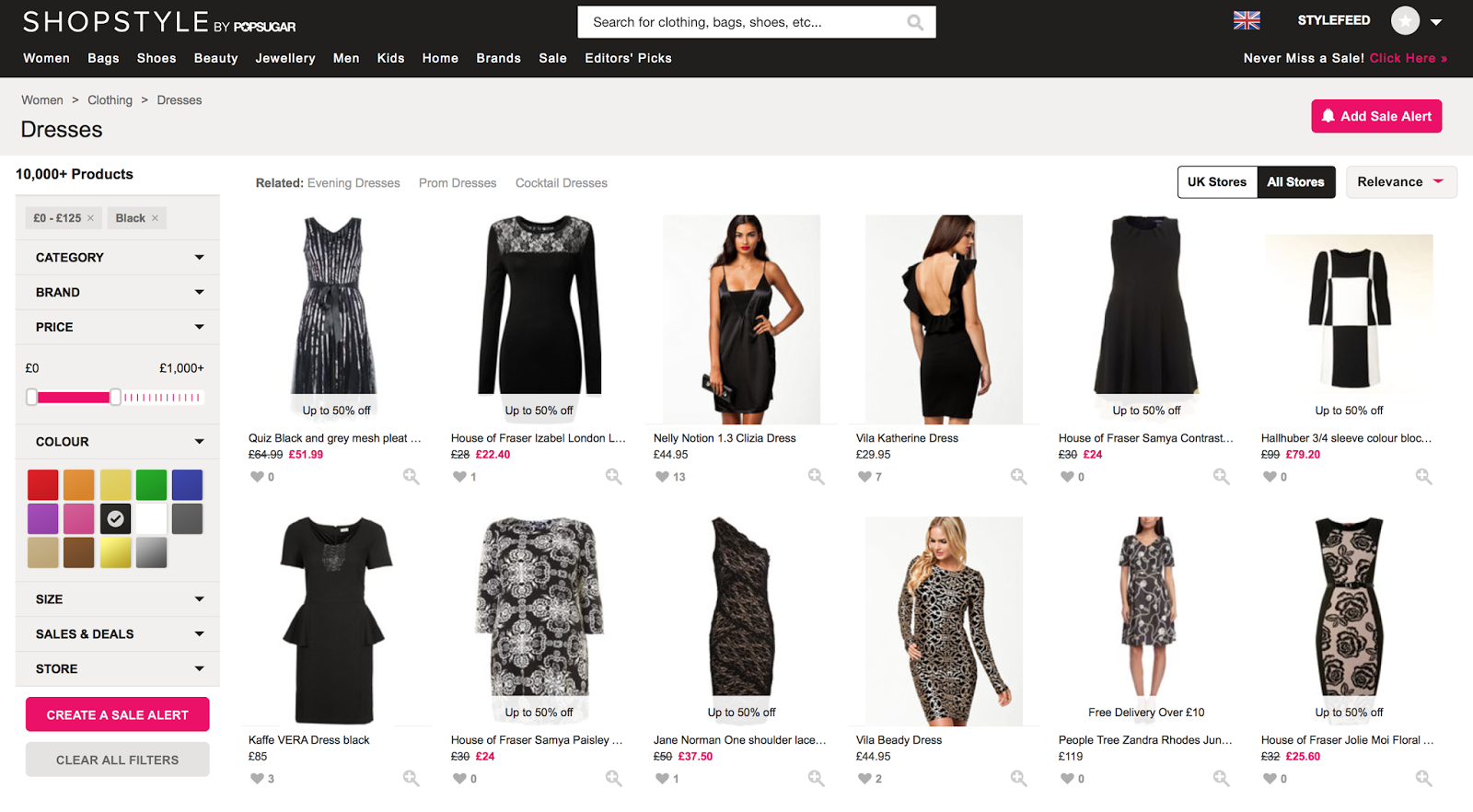The width and height of the screenshot is (1473, 812).
Task: Open the Women menu
Action: click(x=46, y=58)
